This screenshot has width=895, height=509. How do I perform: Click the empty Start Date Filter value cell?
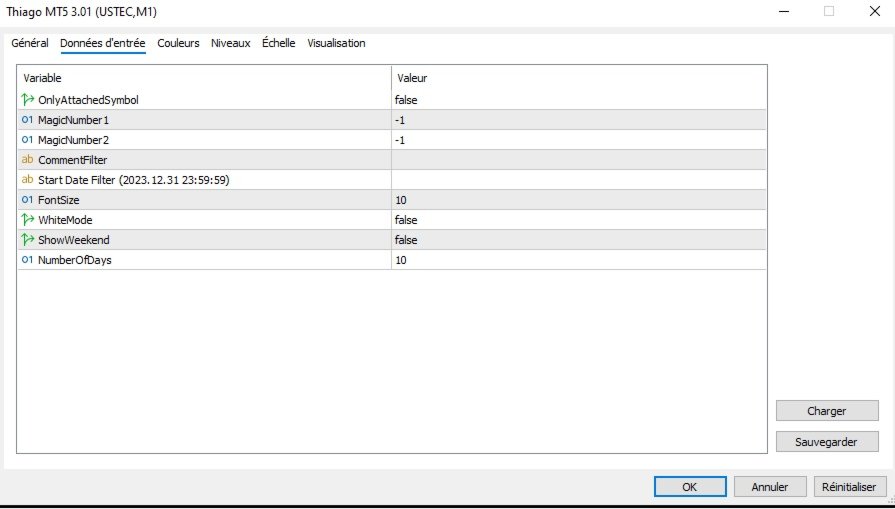pyautogui.click(x=579, y=180)
